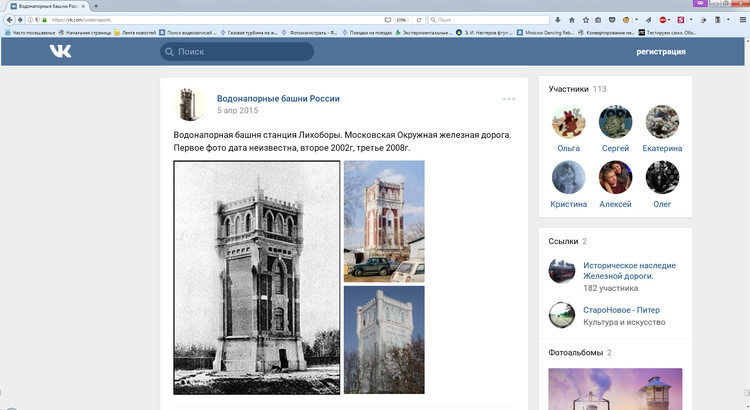Open the Поиск видеозаписей bookmark
The image size is (750, 410).
pyautogui.click(x=188, y=33)
